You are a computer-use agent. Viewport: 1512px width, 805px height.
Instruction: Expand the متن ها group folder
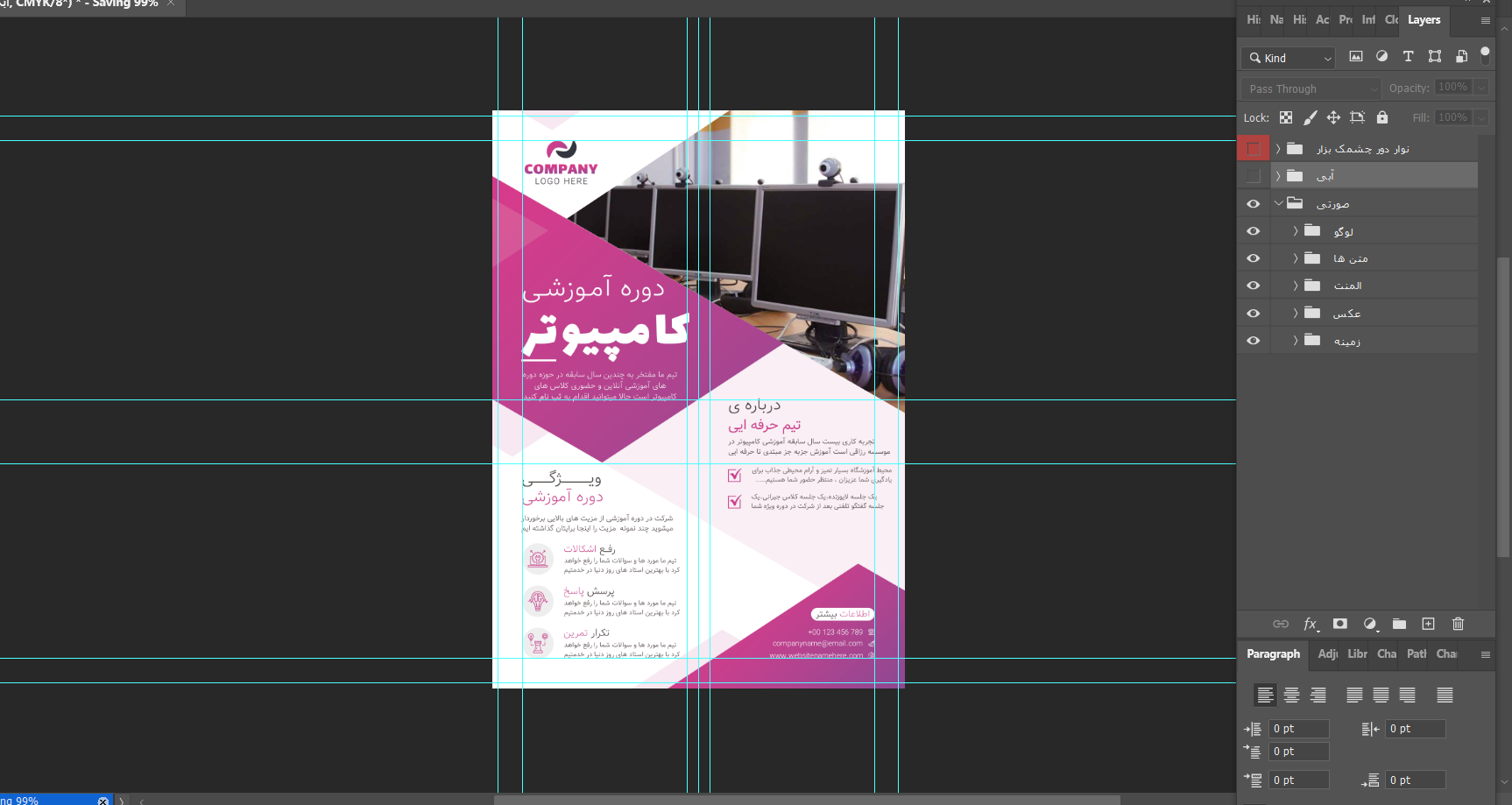point(1296,258)
